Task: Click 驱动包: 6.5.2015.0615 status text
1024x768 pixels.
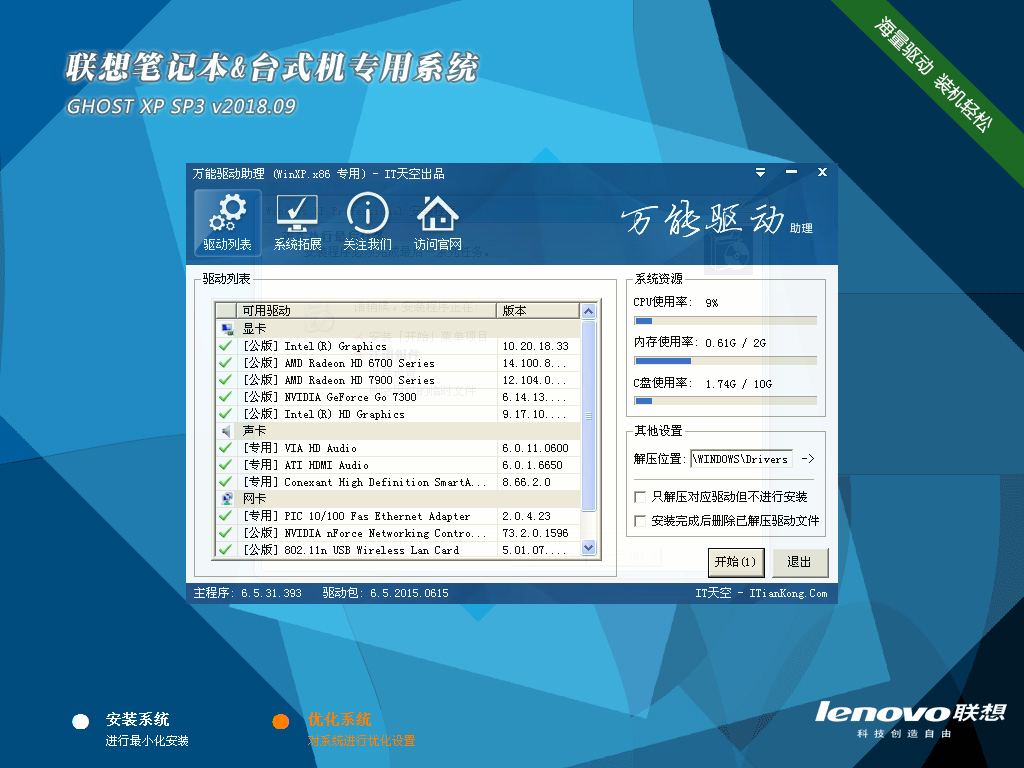Action: tap(385, 593)
